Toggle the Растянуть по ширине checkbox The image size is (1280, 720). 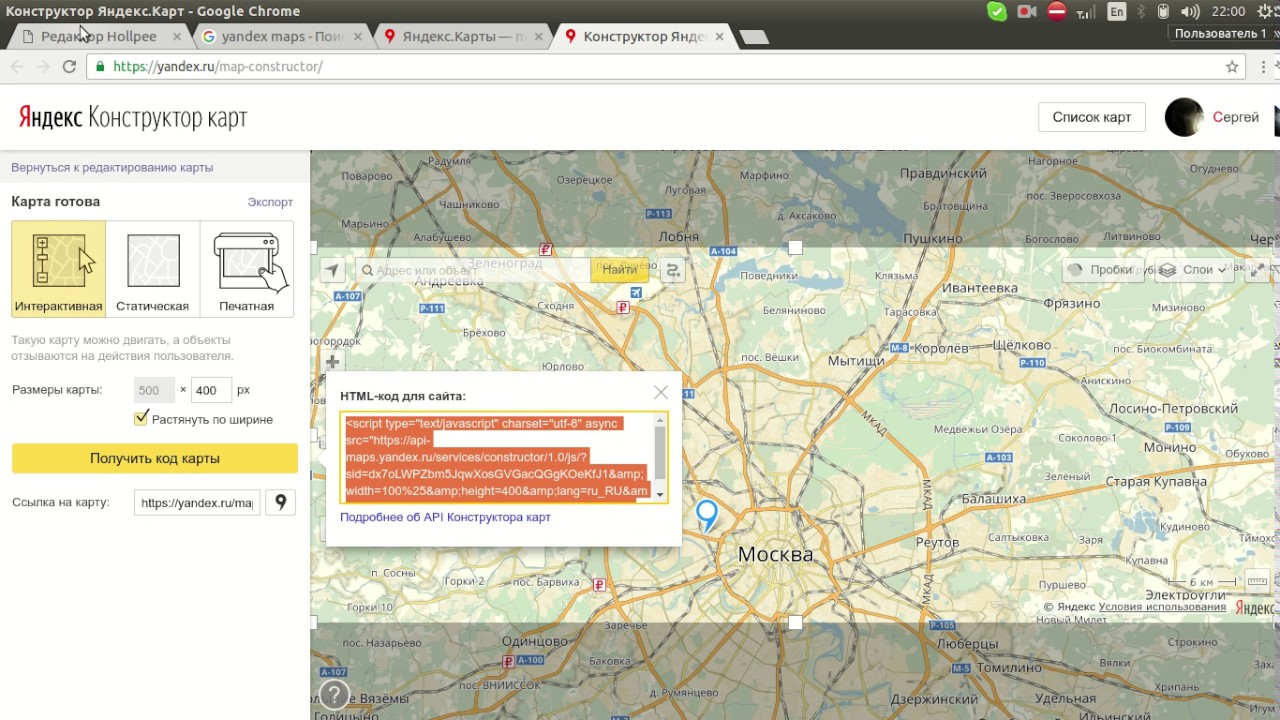click(141, 418)
